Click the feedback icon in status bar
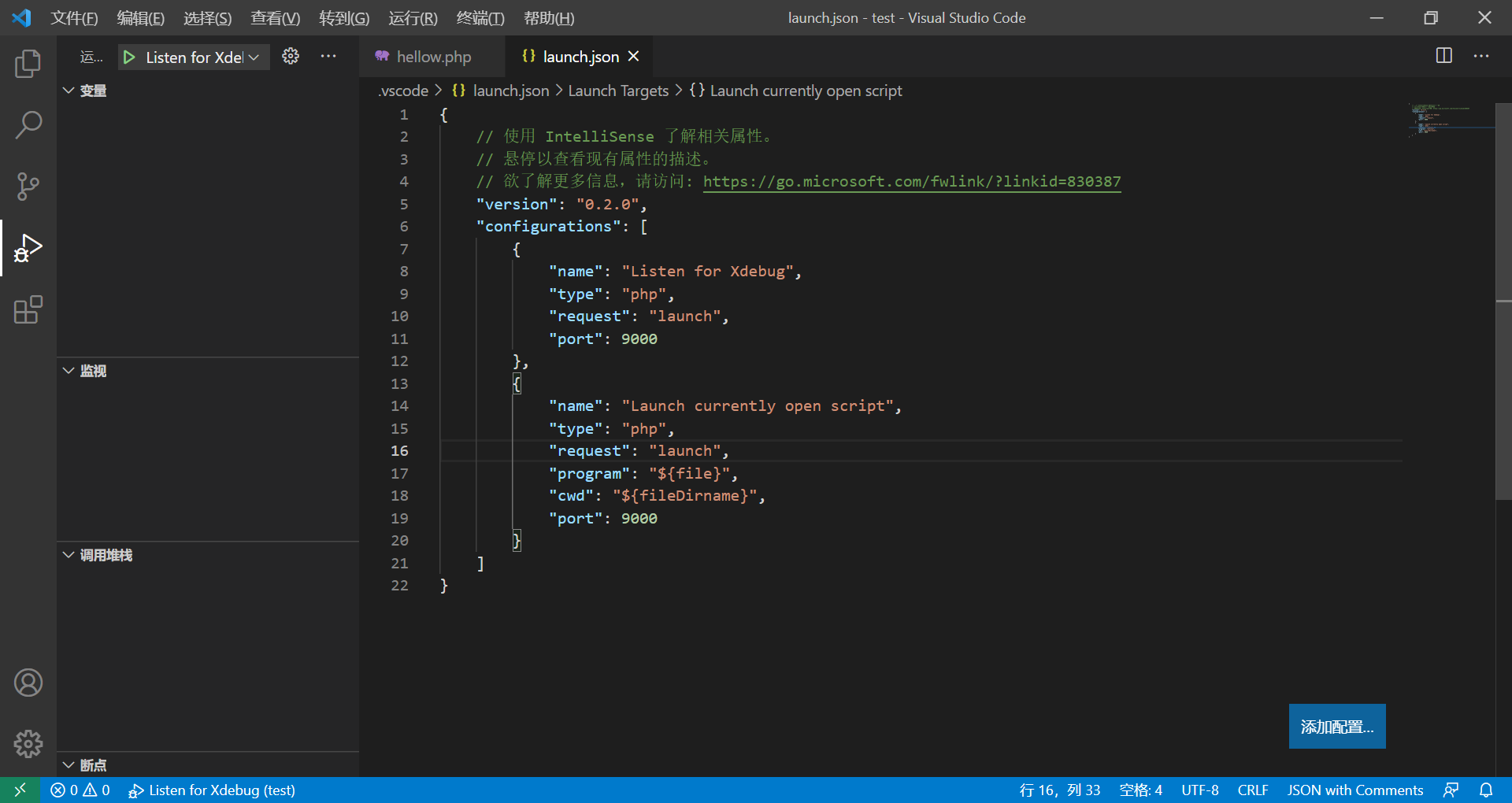Screen dimensions: 1512x803 pyautogui.click(x=1451, y=790)
